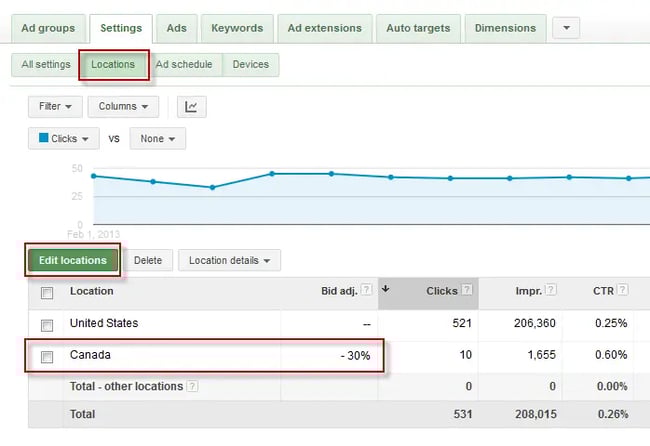The height and width of the screenshot is (446, 650).
Task: Click the blue Clicks metric color swatch
Action: click(x=44, y=139)
